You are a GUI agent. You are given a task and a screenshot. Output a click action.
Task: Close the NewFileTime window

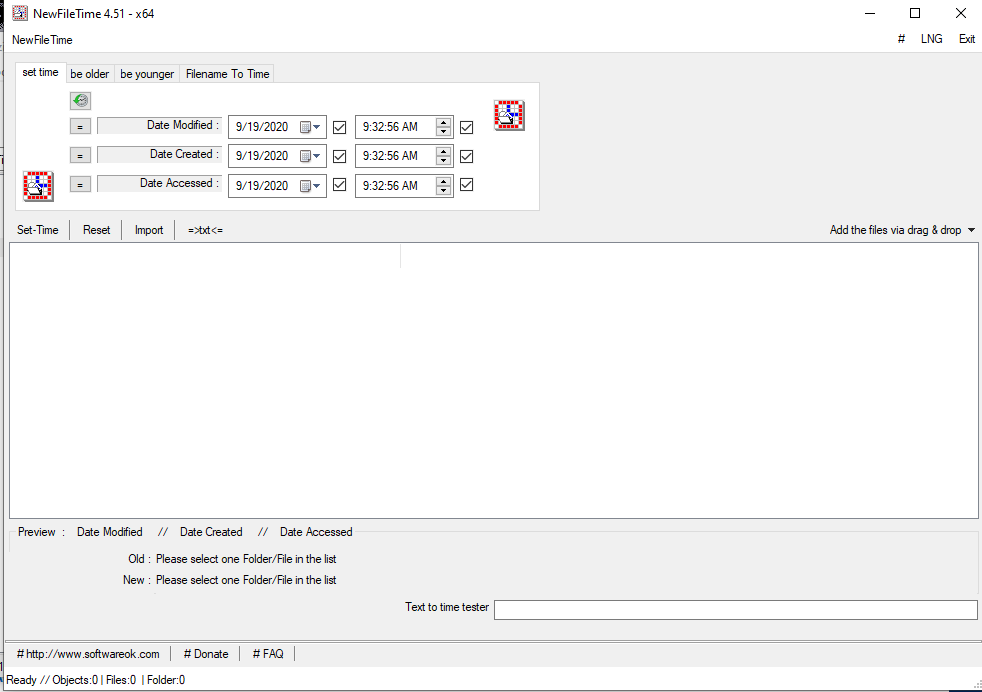coord(961,13)
